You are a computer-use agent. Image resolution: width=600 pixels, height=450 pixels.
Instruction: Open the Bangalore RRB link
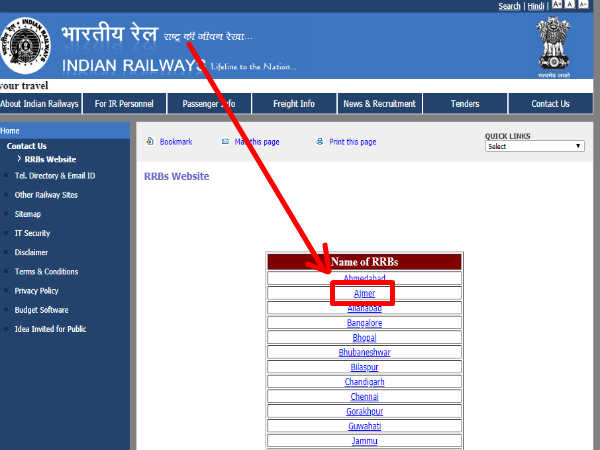click(x=364, y=323)
